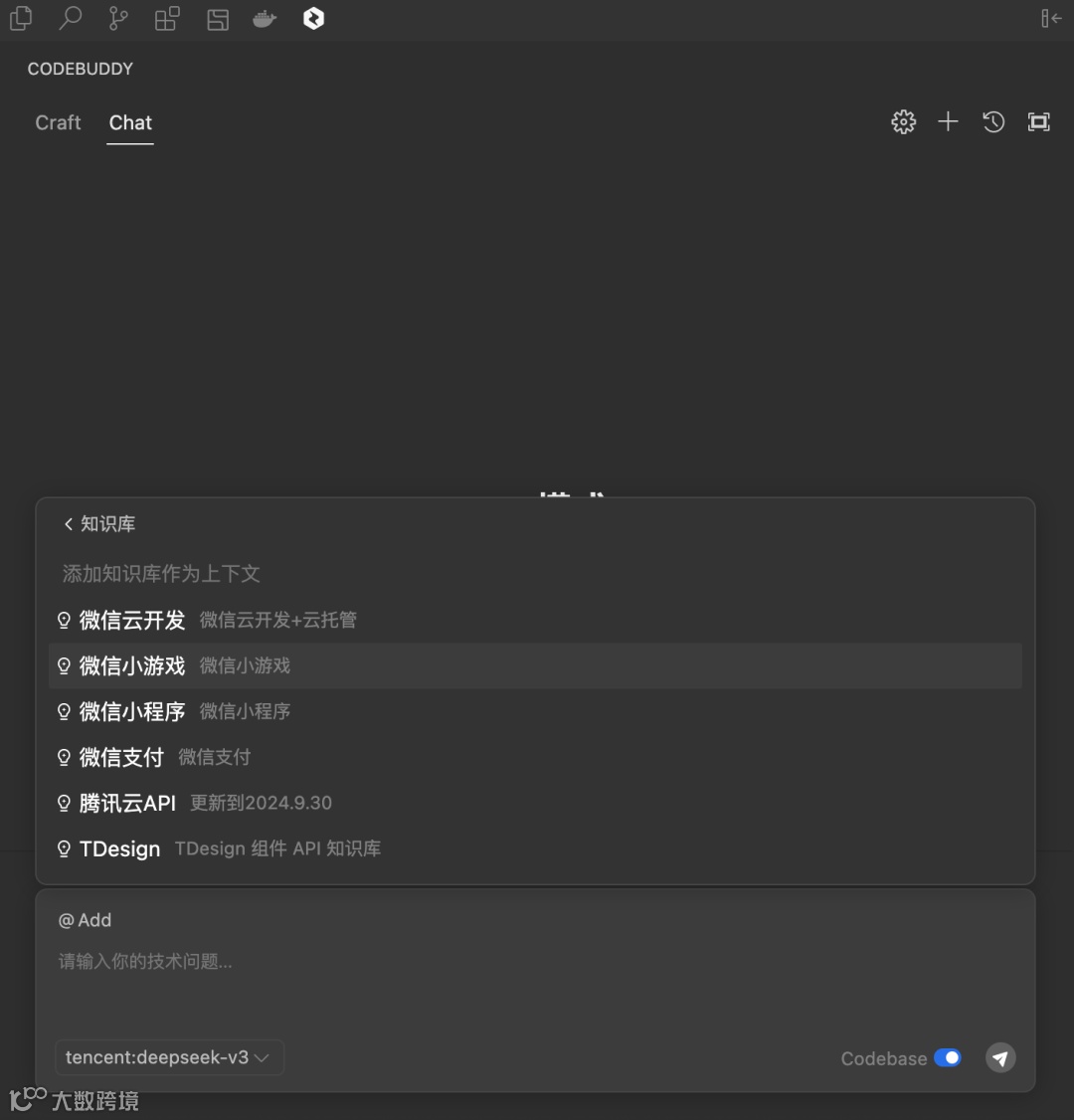1074x1120 pixels.
Task: Open chat history clock icon
Action: (993, 122)
